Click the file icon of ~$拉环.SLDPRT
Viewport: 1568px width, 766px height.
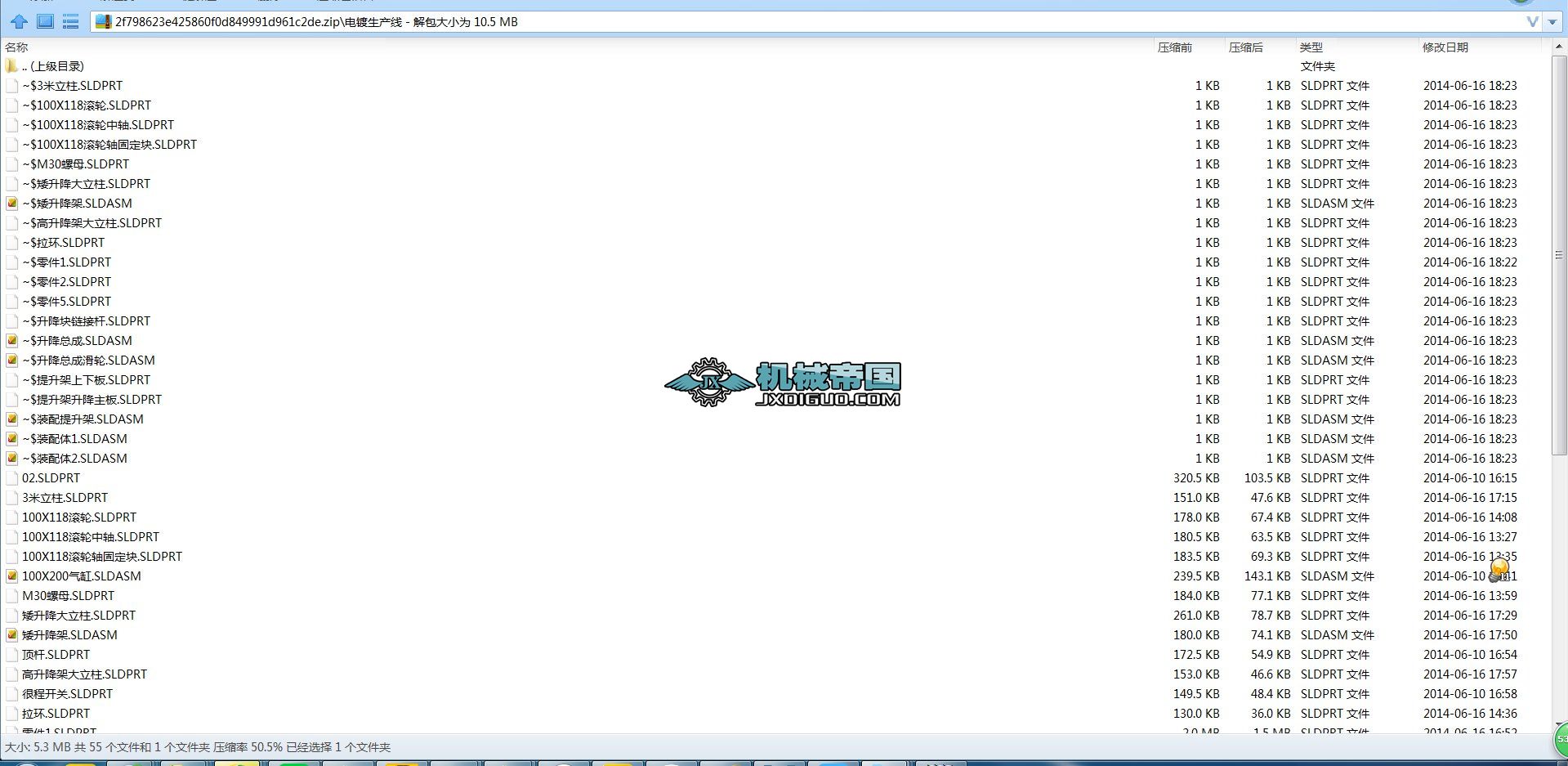(x=11, y=243)
